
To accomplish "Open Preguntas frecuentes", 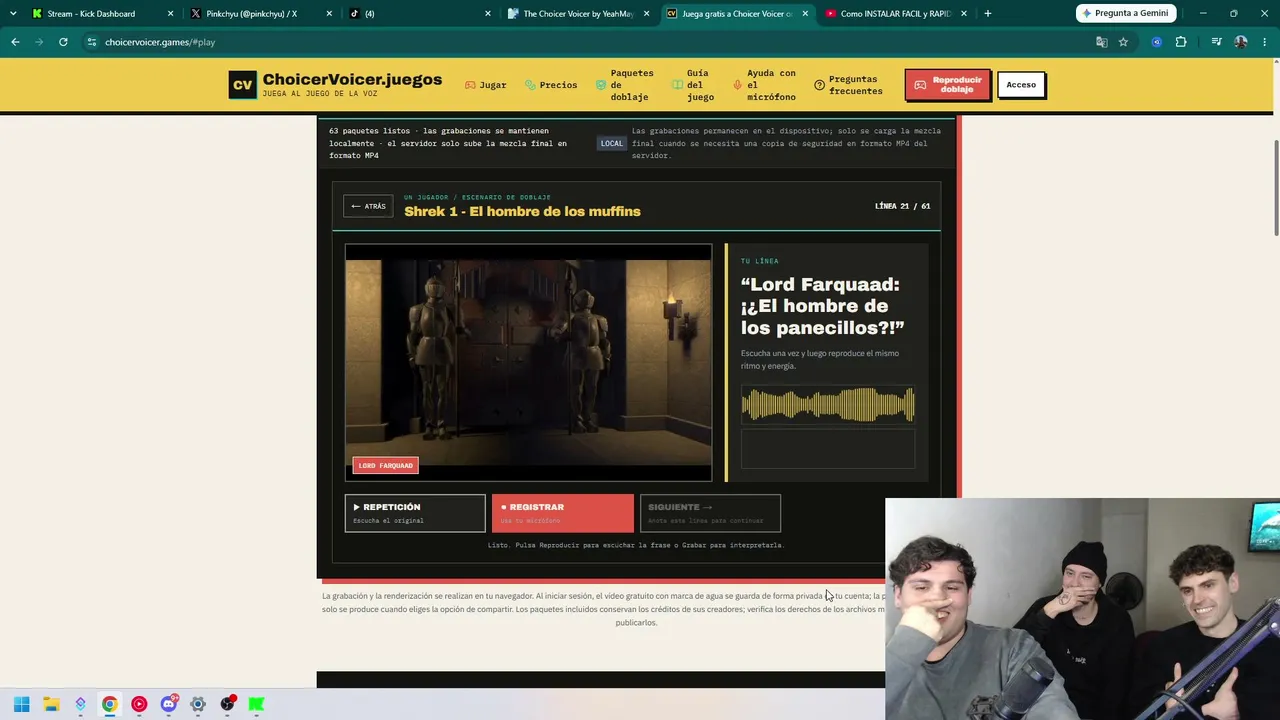I will [849, 85].
